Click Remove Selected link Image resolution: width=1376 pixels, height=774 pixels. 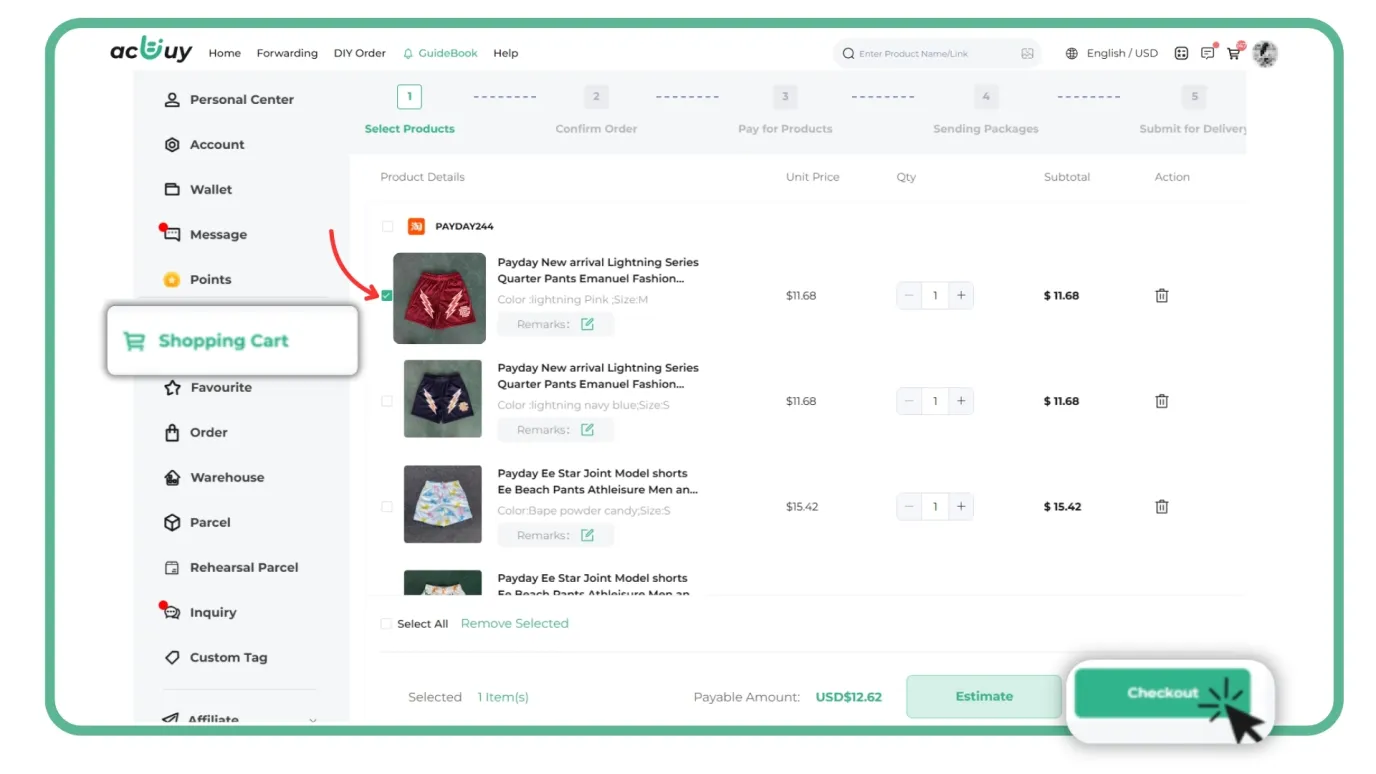click(x=514, y=624)
